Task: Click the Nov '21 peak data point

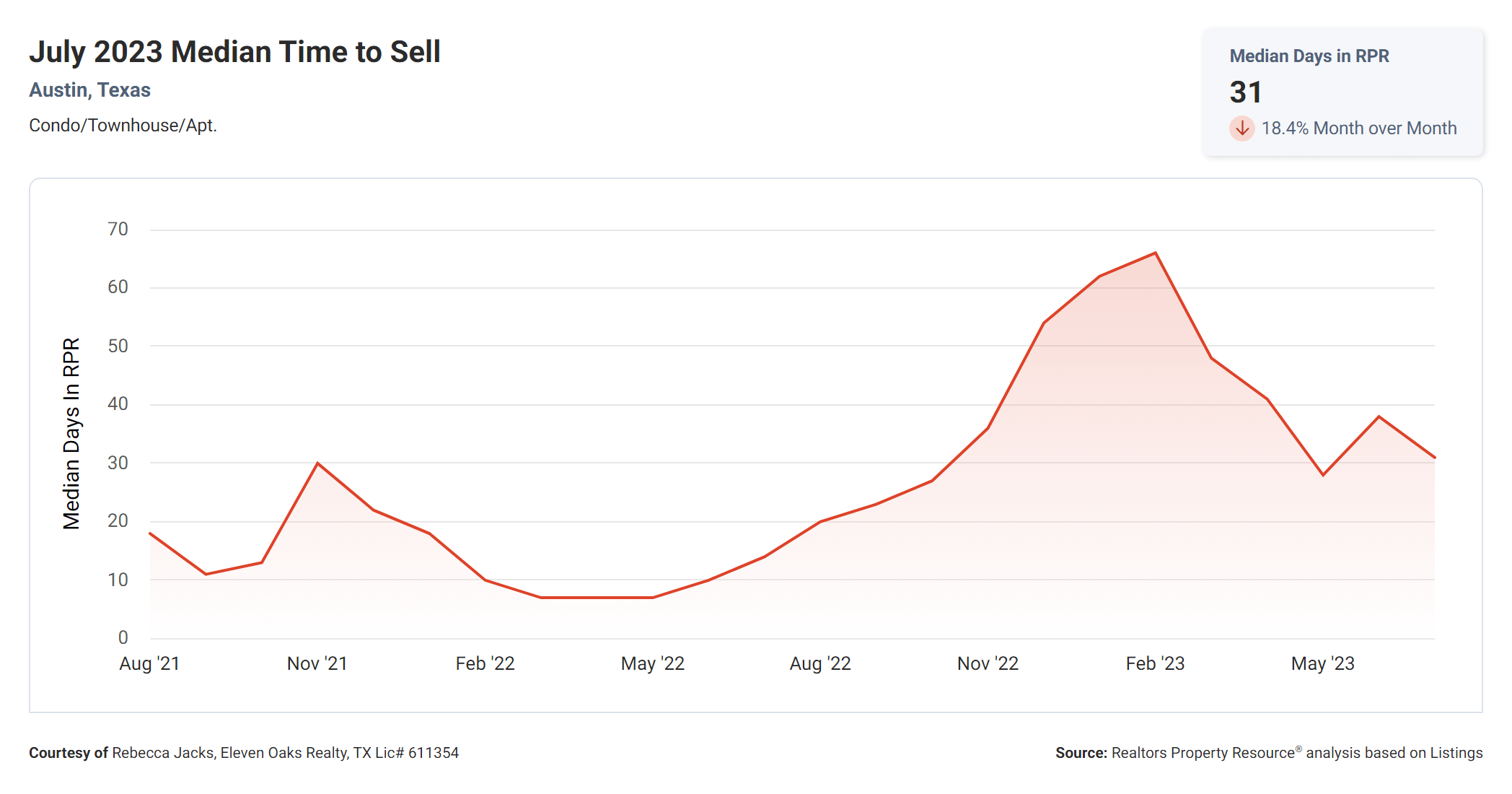Action: 317,463
